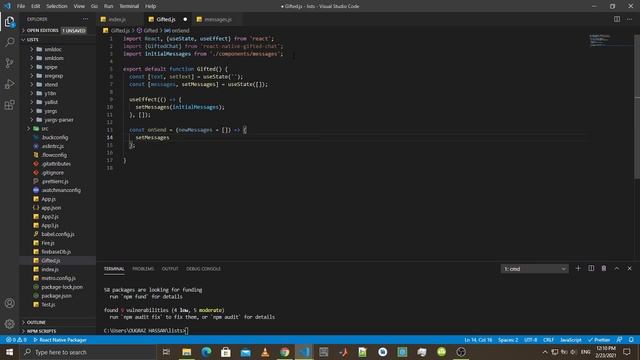The image size is (640, 360).
Task: Open the Explorer view in activity bar
Action: (x=9, y=22)
